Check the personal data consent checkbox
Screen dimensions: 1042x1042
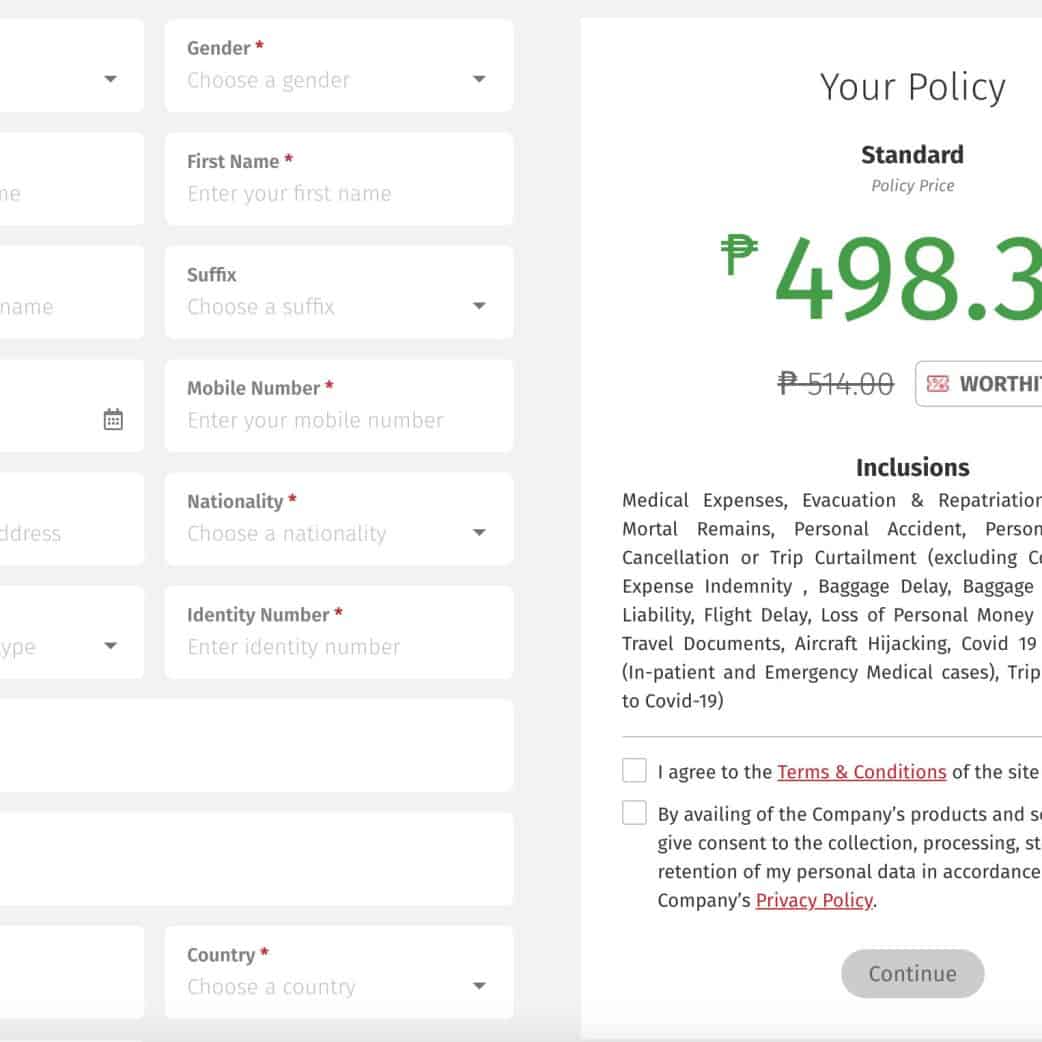tap(634, 812)
